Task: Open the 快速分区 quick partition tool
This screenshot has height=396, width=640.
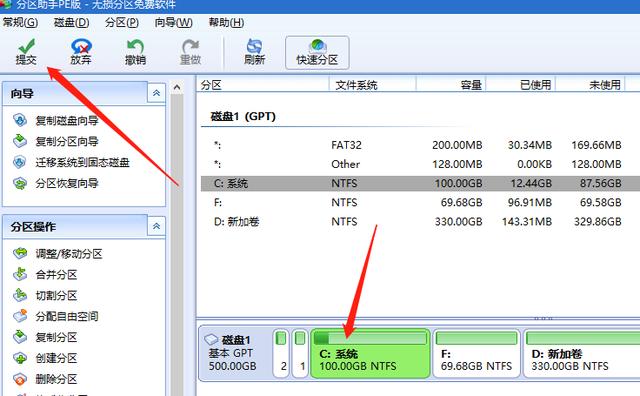Action: tap(317, 53)
